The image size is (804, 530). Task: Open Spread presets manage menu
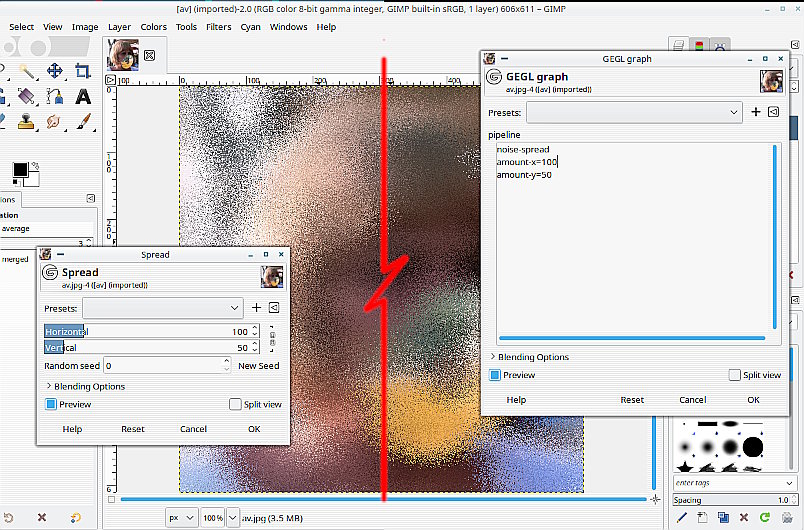tap(274, 308)
